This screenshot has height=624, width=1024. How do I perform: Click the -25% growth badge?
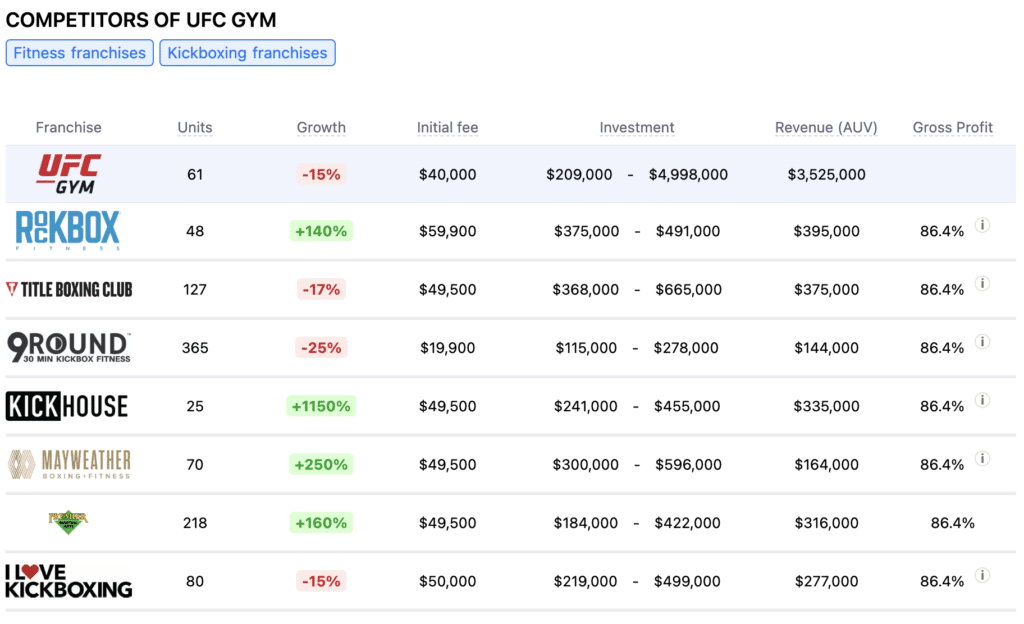click(321, 348)
